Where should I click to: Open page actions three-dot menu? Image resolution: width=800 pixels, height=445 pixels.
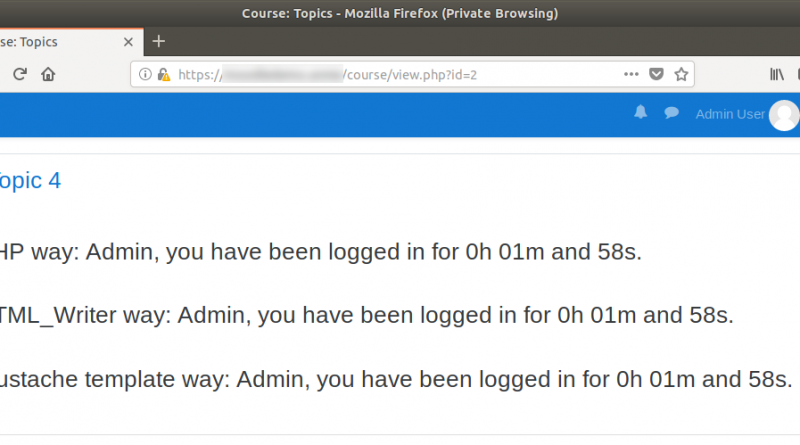click(631, 75)
